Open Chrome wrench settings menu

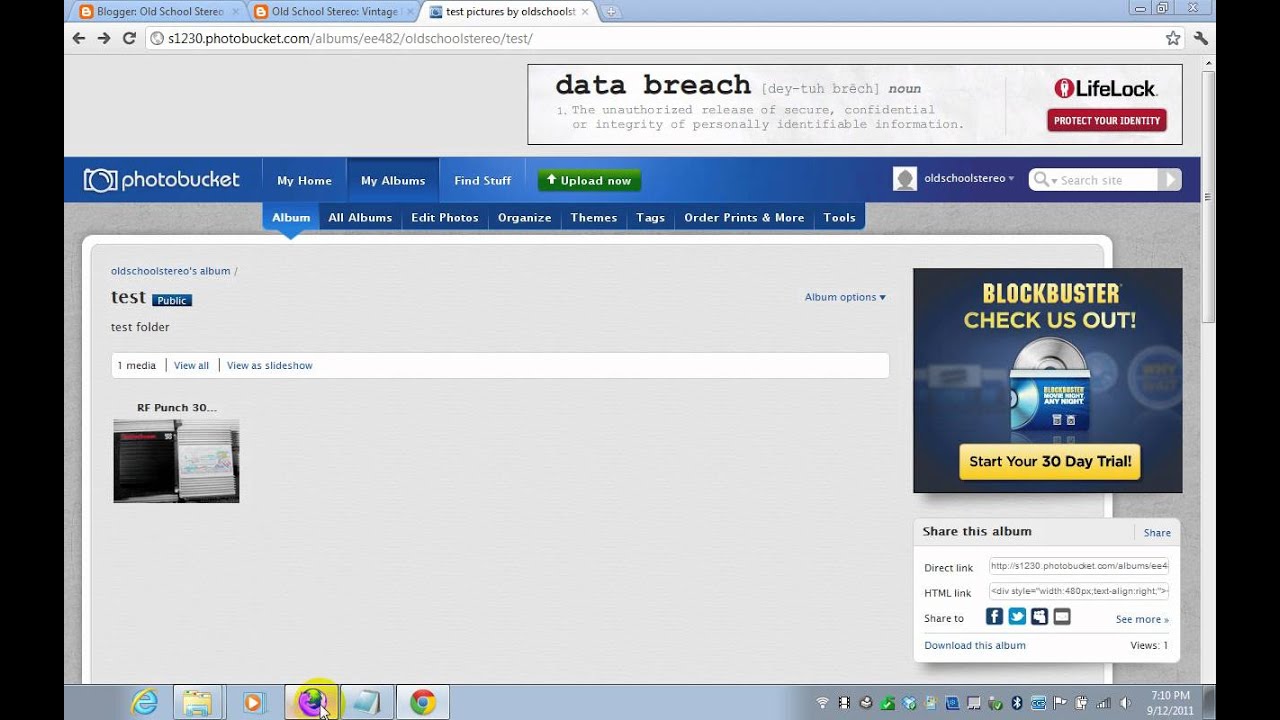(1201, 38)
